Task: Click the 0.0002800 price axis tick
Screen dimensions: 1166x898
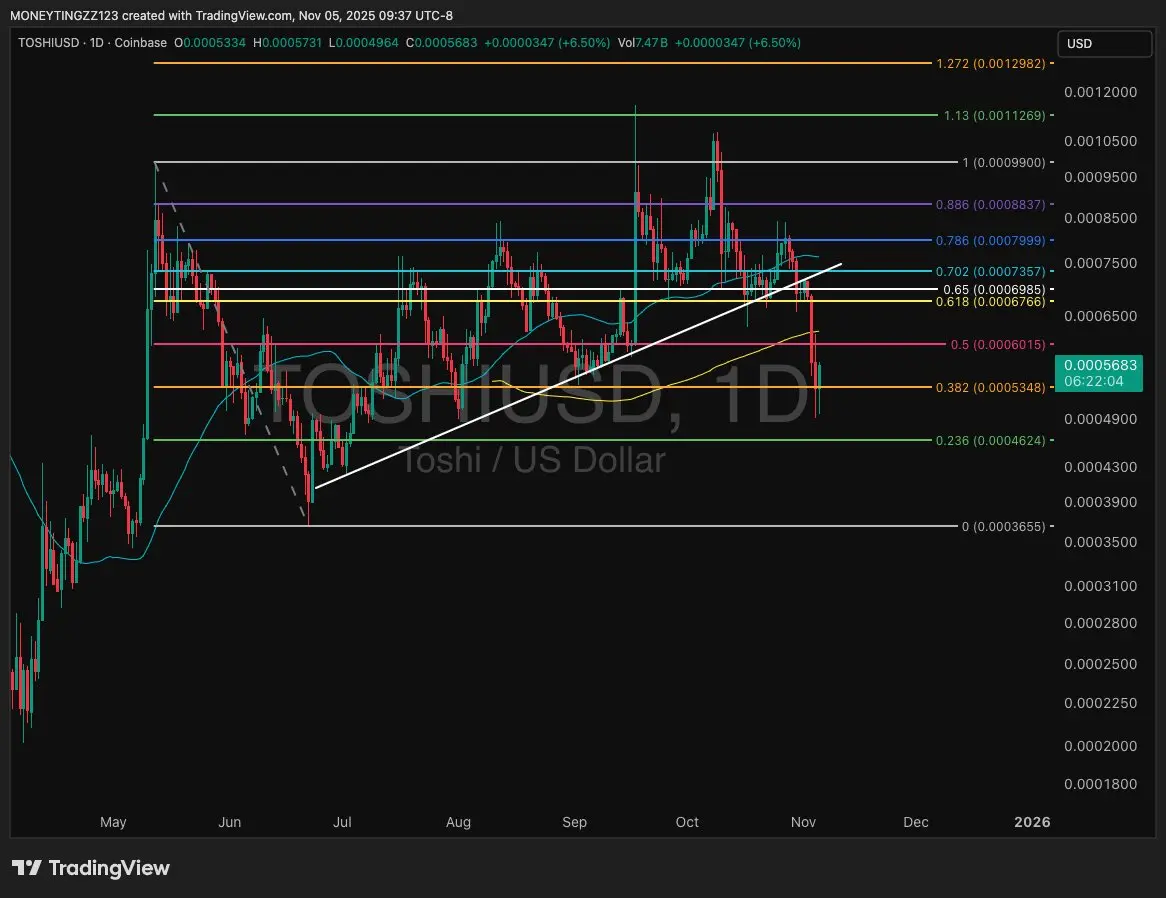Action: [1101, 623]
